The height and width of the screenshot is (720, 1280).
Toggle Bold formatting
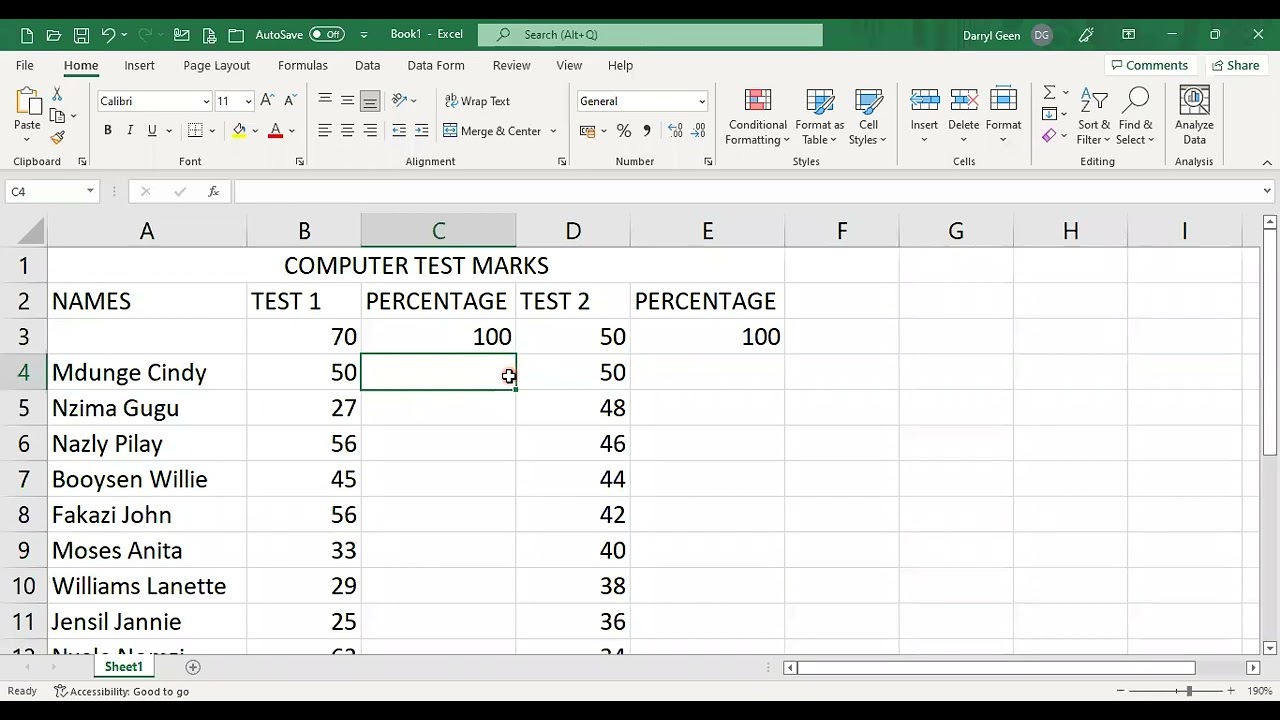[x=108, y=131]
